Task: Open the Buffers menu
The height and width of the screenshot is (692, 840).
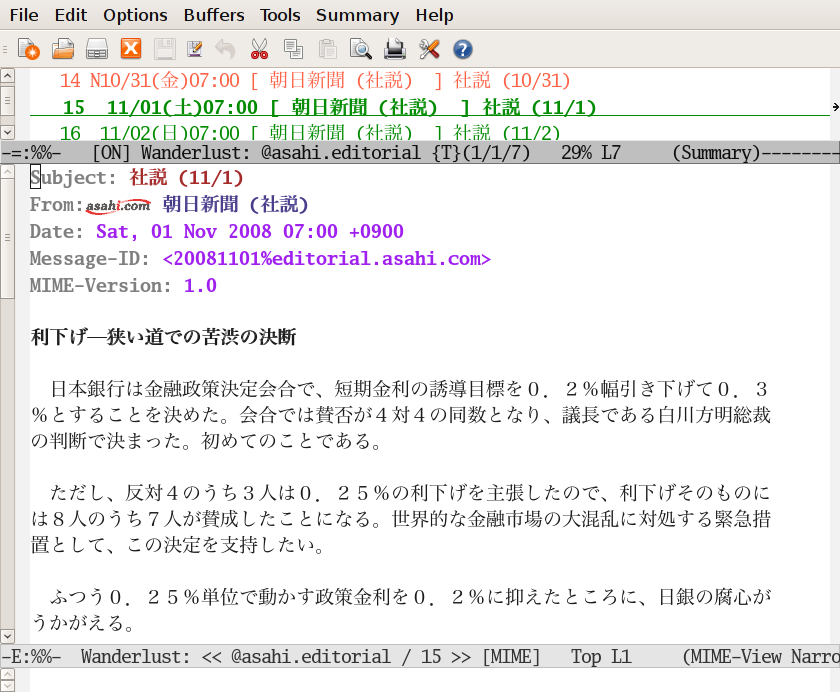Action: (x=214, y=15)
